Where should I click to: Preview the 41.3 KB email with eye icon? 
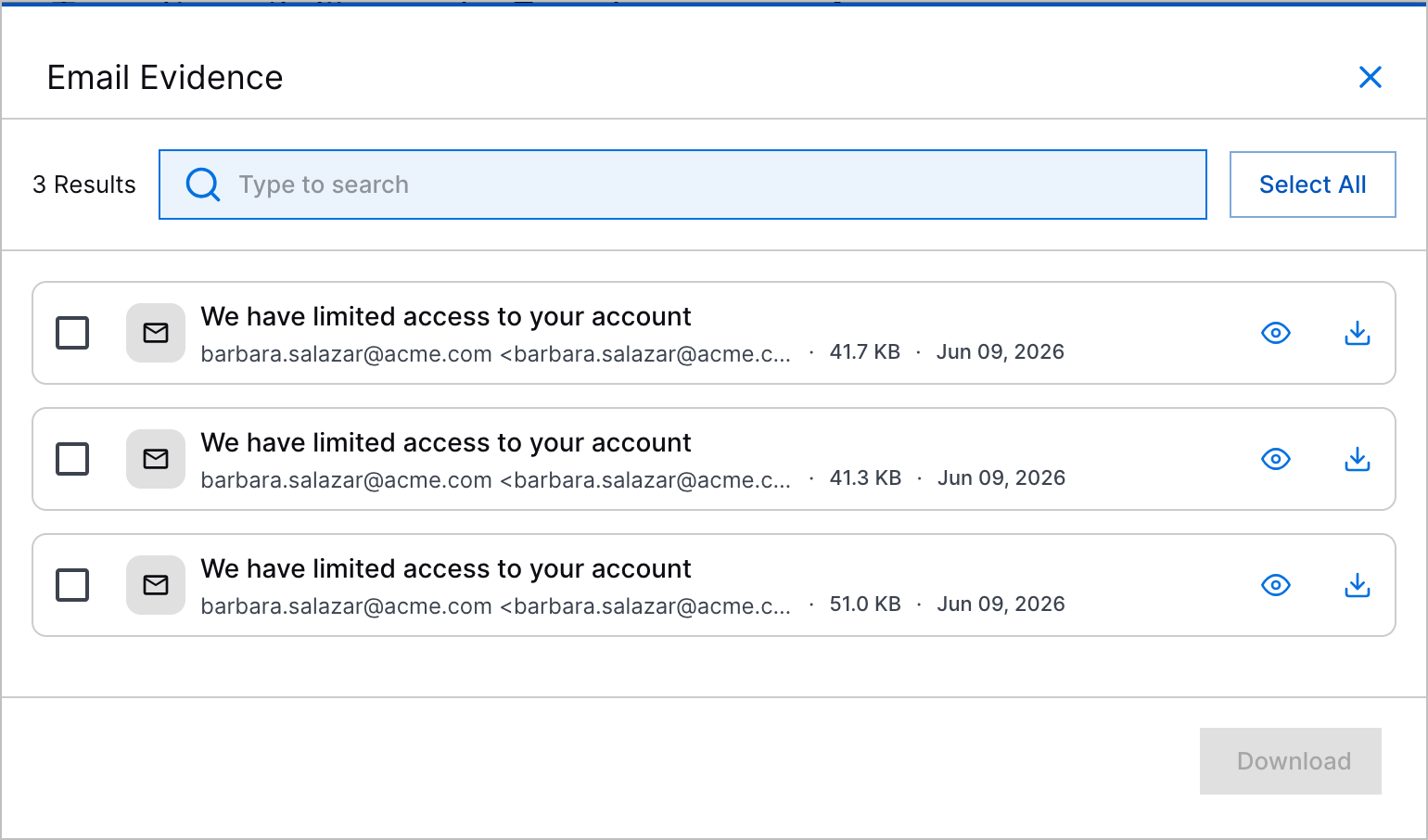(1276, 459)
